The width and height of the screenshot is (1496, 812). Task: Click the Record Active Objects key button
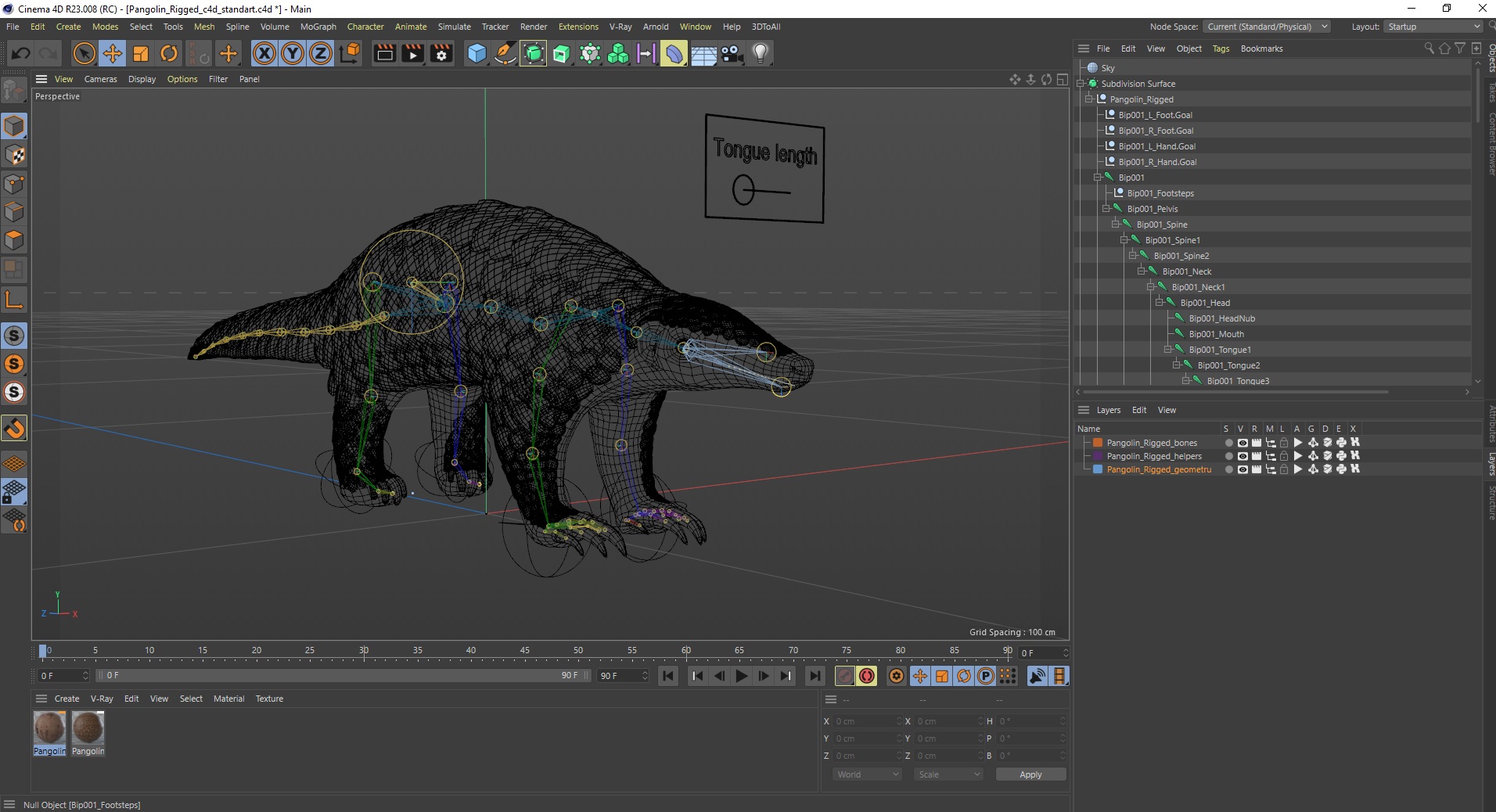pyautogui.click(x=845, y=676)
